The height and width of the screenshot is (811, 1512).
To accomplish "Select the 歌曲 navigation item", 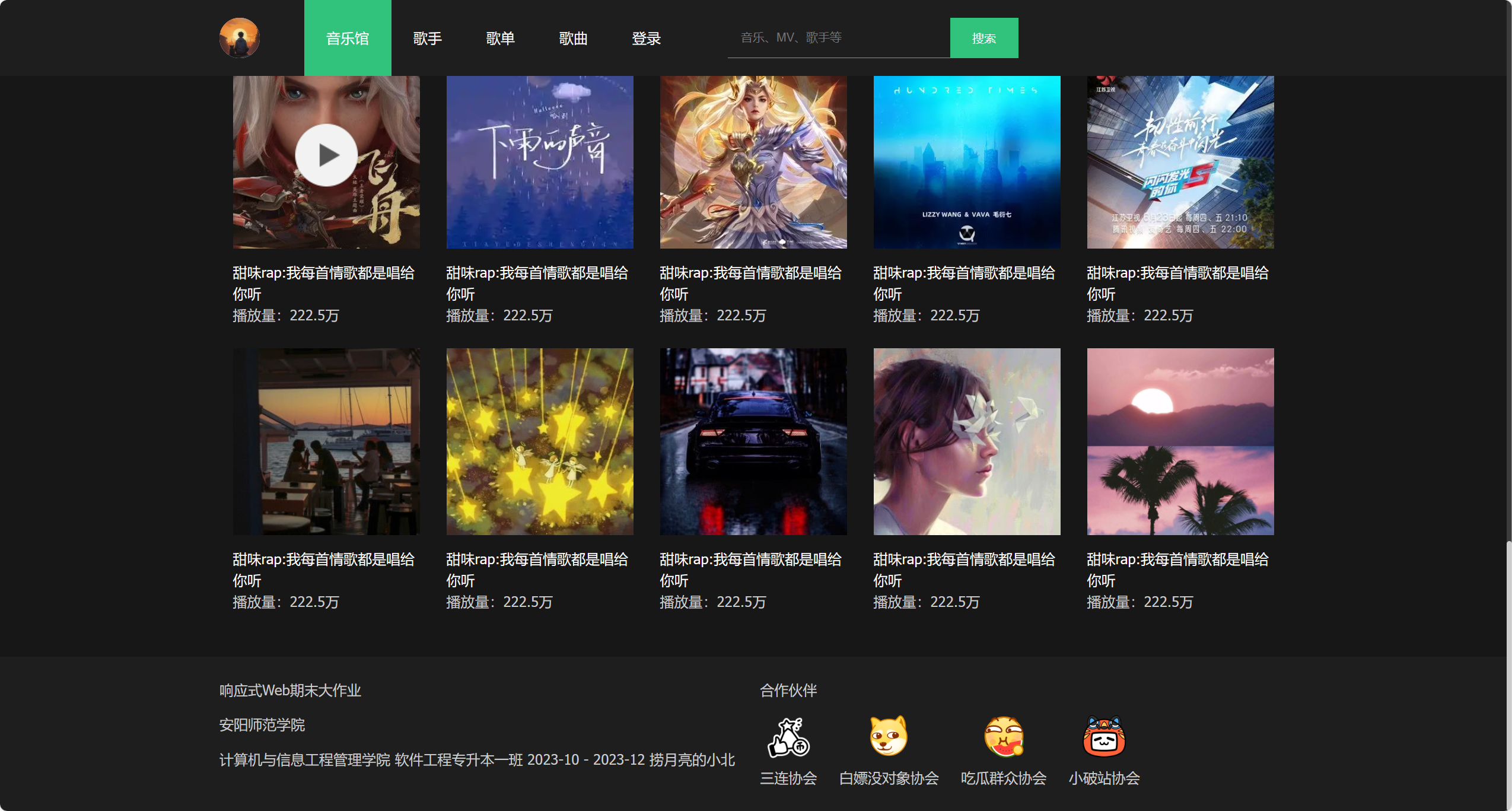I will point(573,39).
